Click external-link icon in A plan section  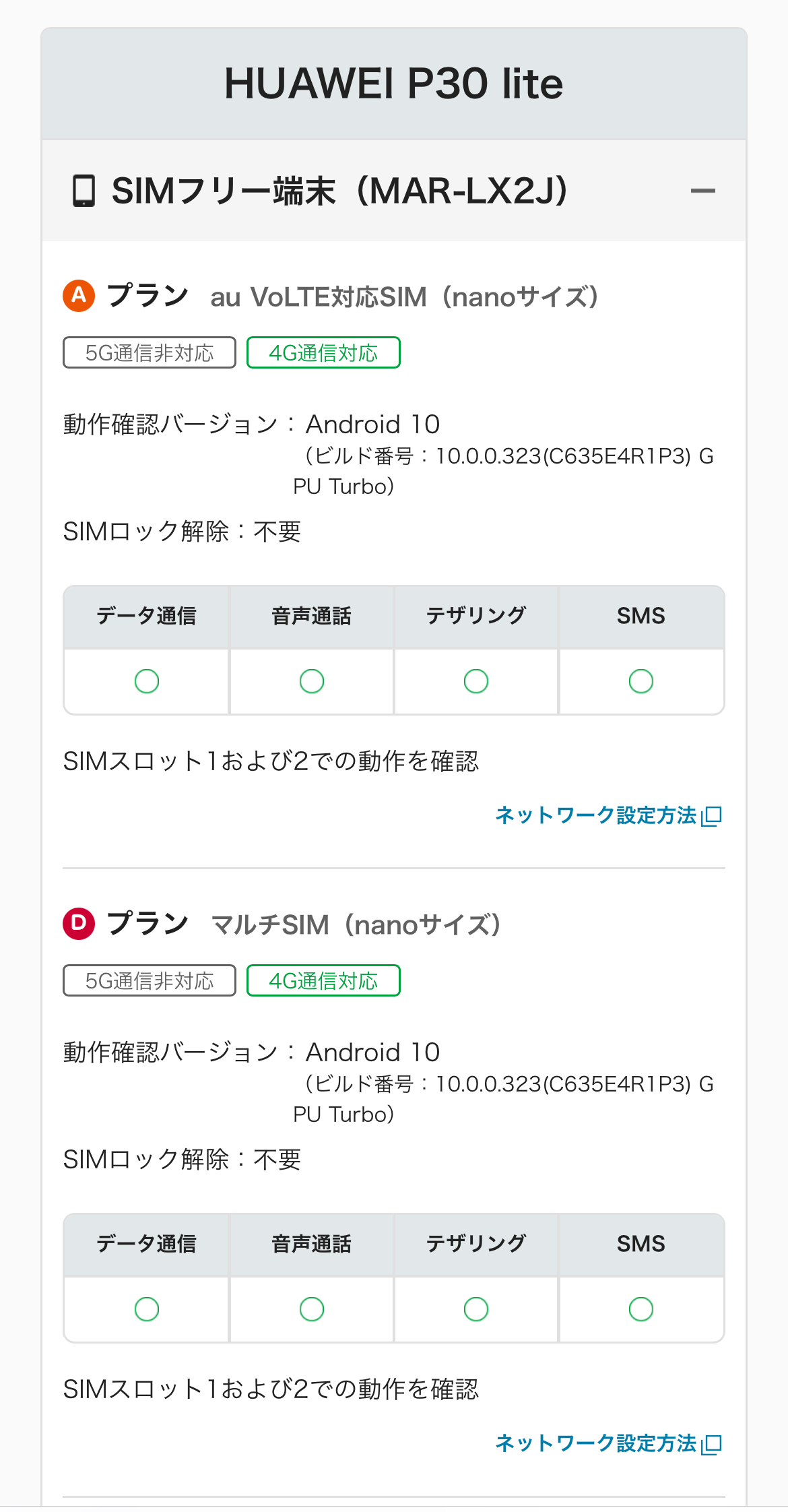[x=711, y=816]
